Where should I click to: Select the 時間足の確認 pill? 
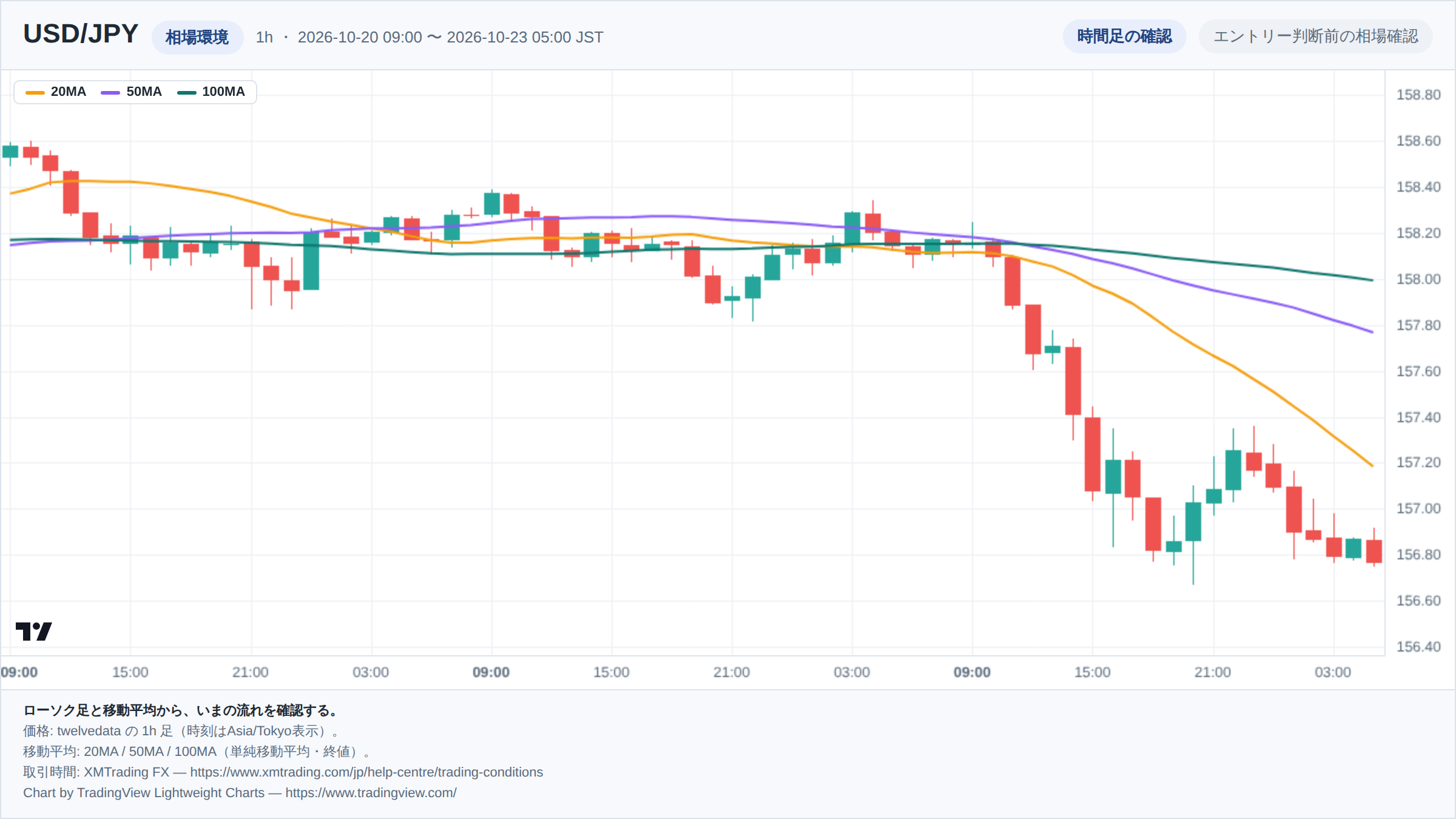tap(1124, 36)
